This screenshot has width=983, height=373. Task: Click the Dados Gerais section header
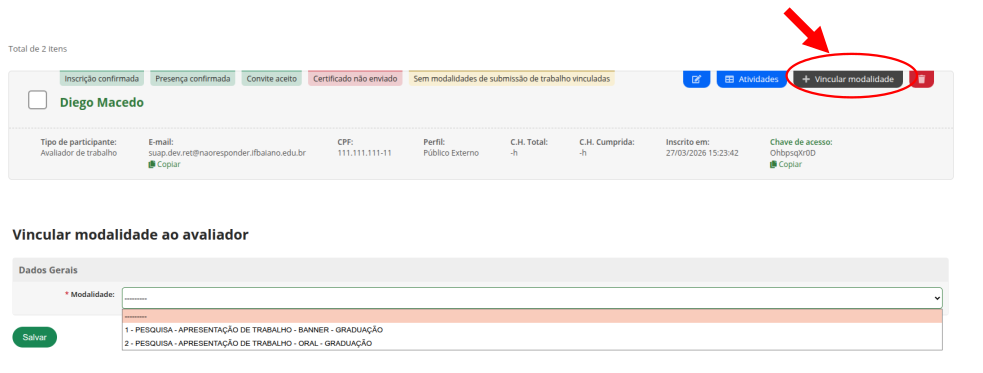[x=480, y=270]
